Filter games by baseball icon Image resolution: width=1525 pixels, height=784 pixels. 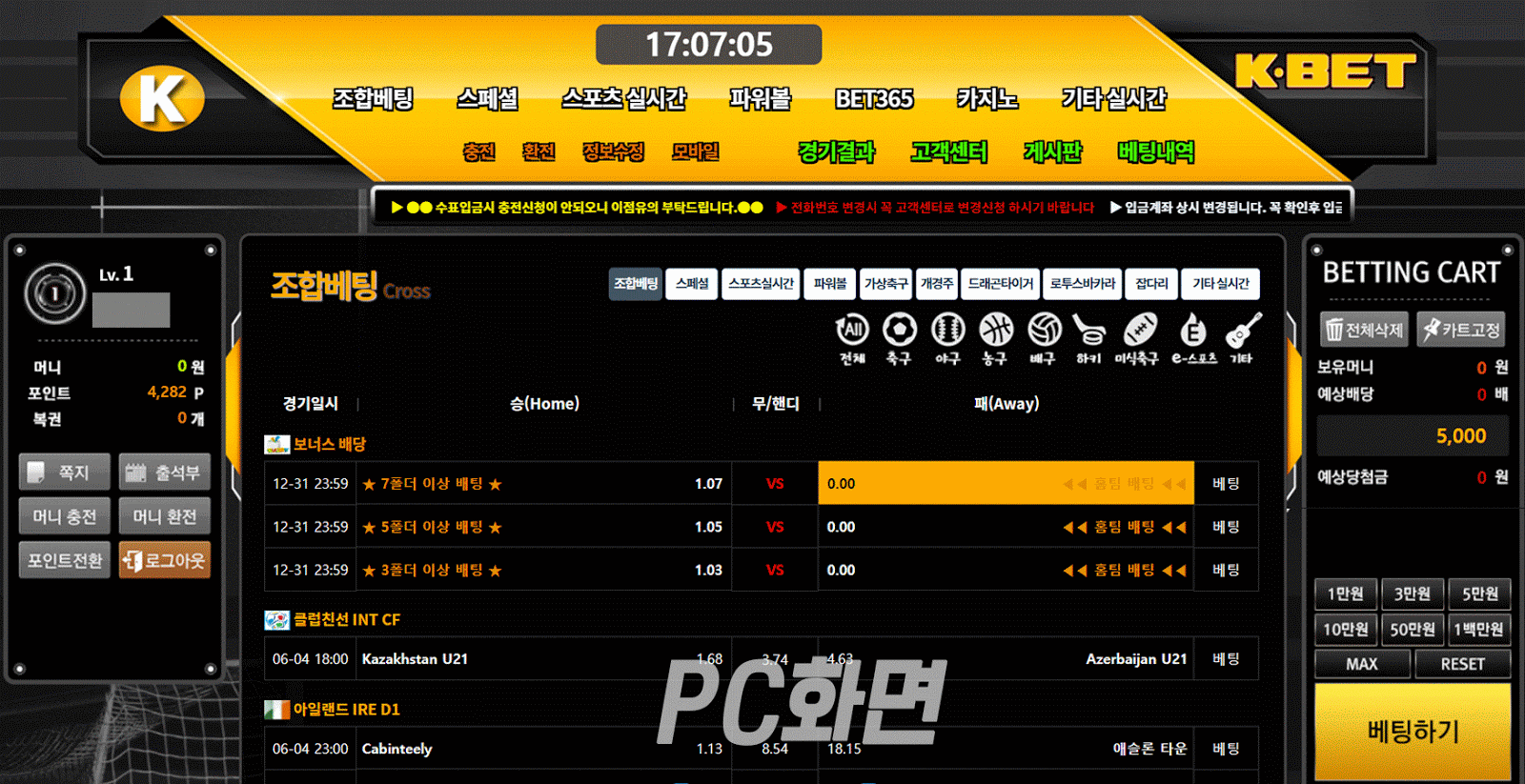(x=947, y=339)
